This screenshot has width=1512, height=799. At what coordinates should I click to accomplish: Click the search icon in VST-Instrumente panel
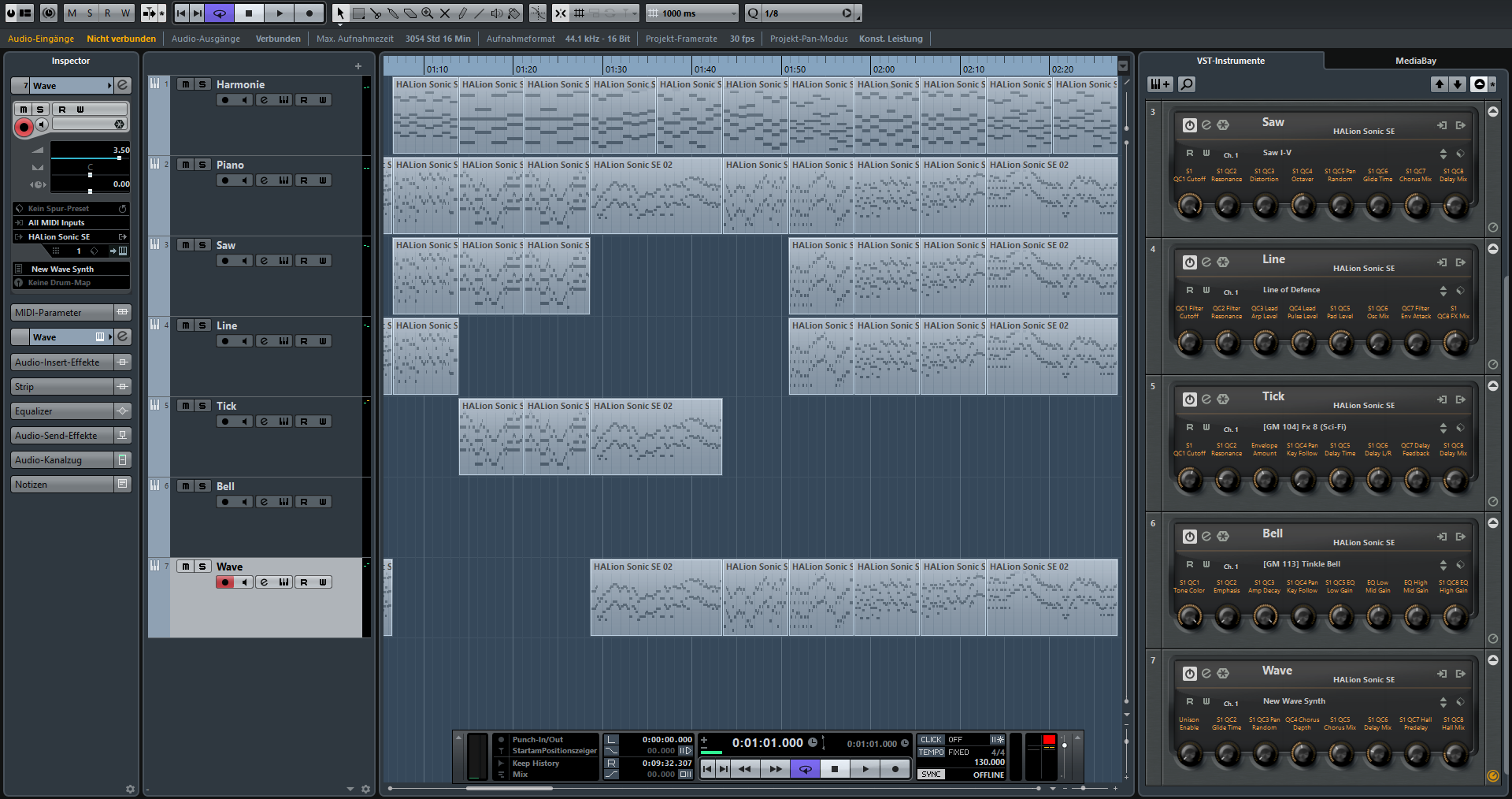1187,84
